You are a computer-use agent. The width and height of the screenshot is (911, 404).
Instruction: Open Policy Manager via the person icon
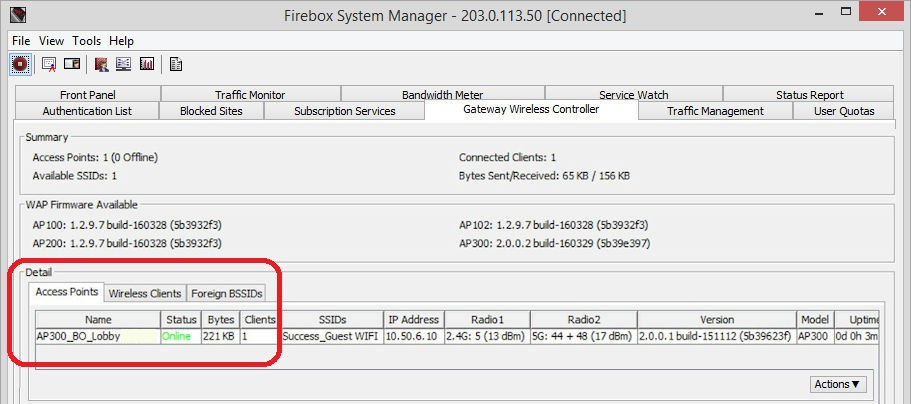pyautogui.click(x=102, y=64)
